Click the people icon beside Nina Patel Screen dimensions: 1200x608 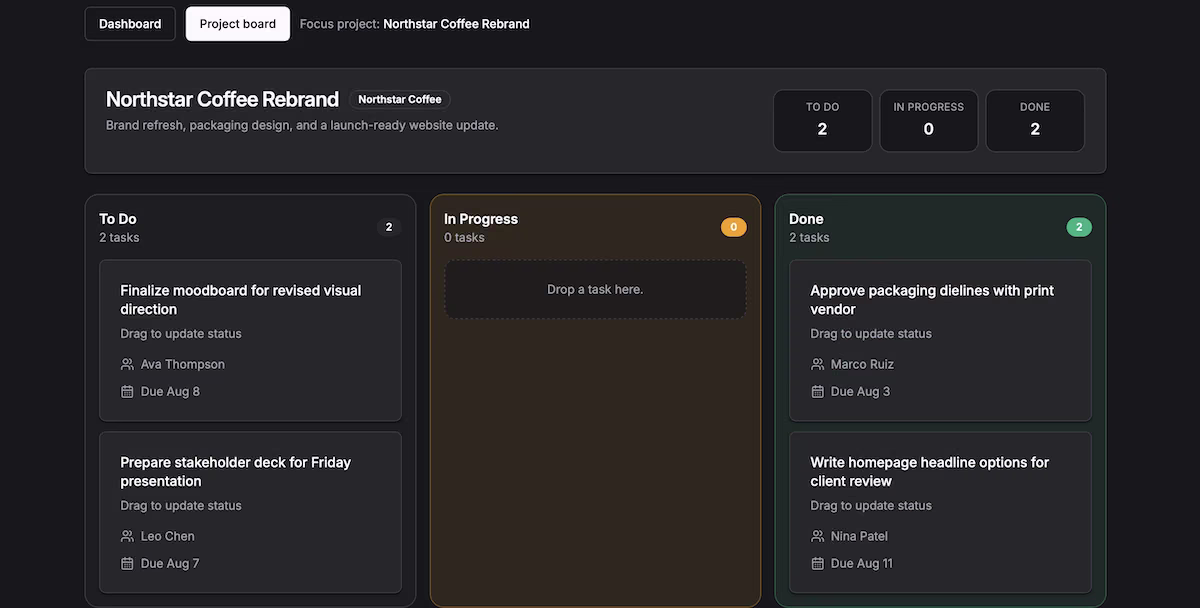tap(817, 536)
